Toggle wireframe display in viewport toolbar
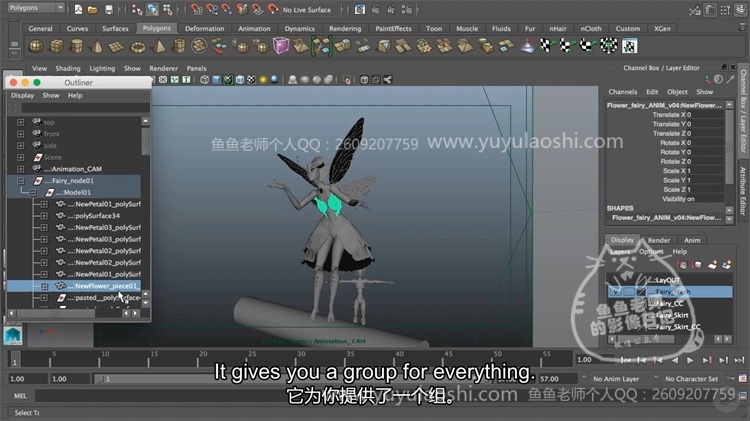 [x=205, y=80]
